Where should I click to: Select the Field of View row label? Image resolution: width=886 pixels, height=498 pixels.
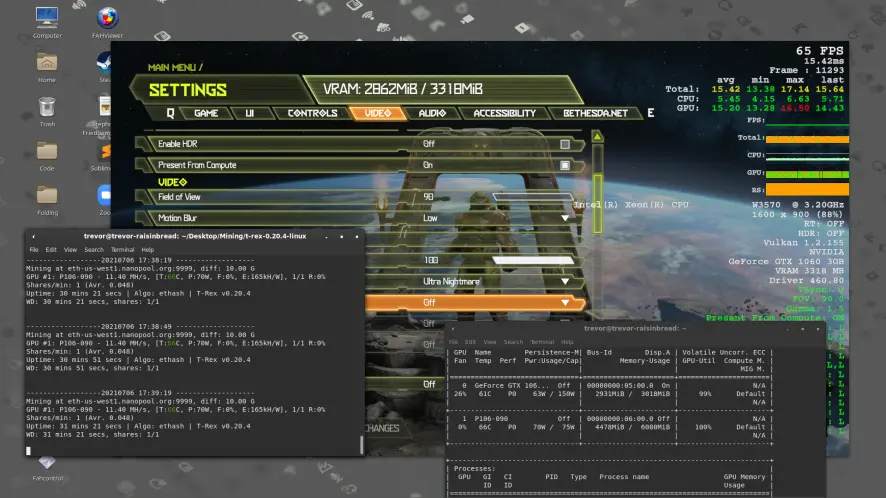pos(179,197)
